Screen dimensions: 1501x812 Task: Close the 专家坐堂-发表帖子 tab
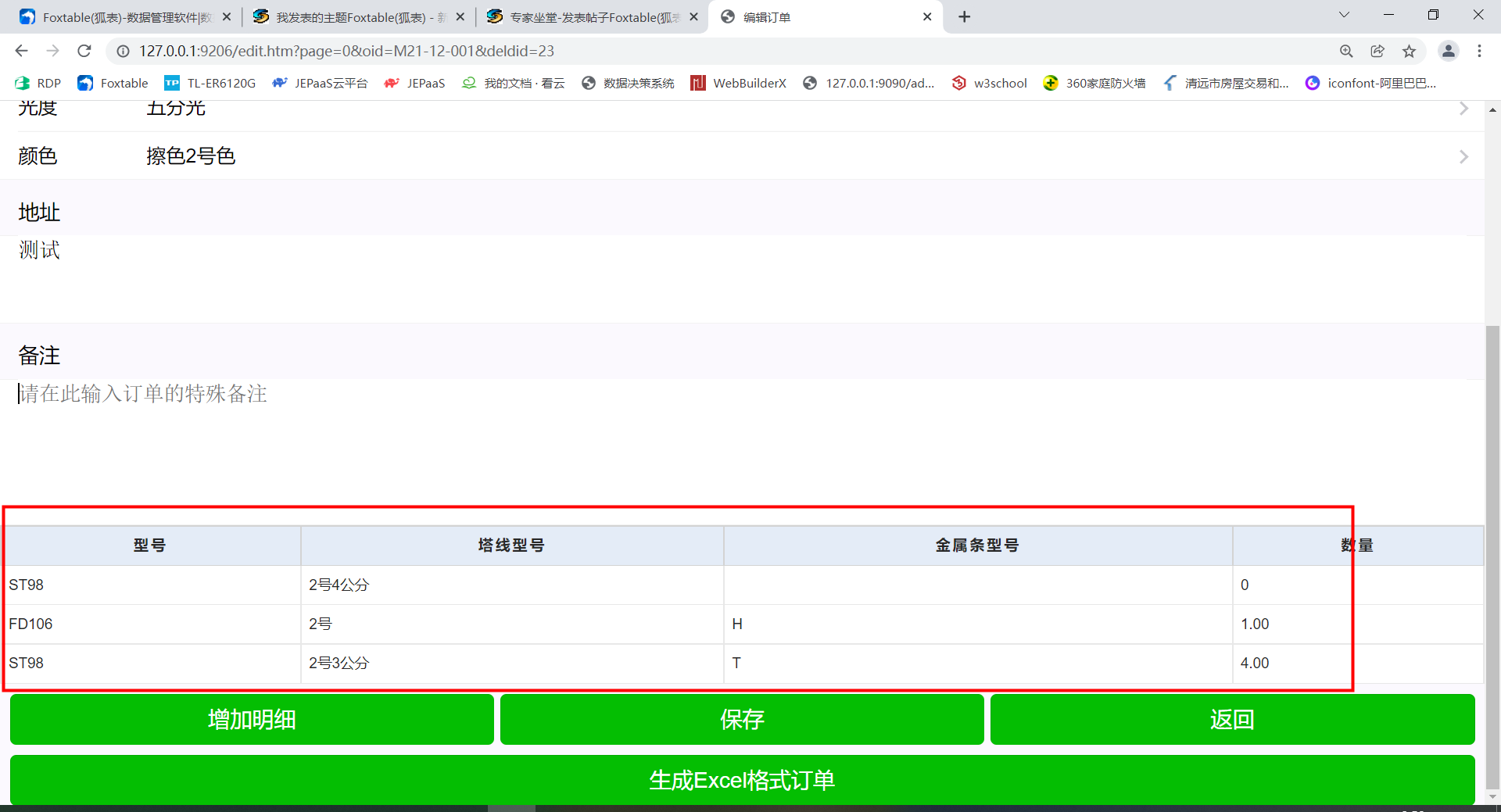pos(693,16)
